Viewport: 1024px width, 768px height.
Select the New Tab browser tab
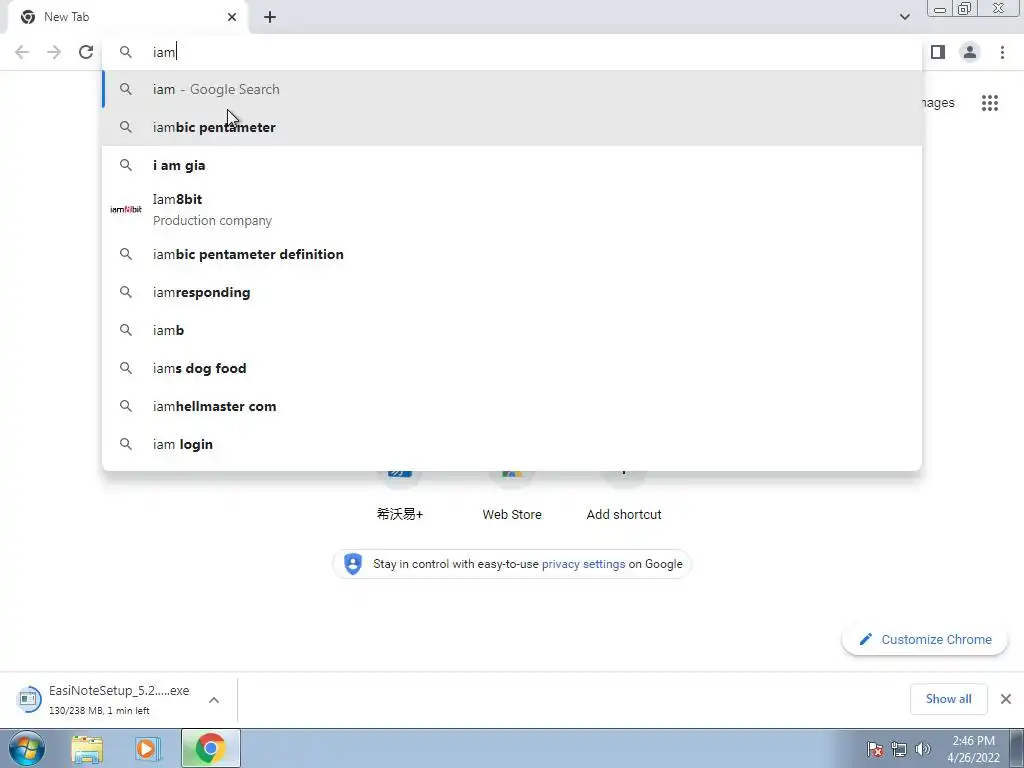128,17
